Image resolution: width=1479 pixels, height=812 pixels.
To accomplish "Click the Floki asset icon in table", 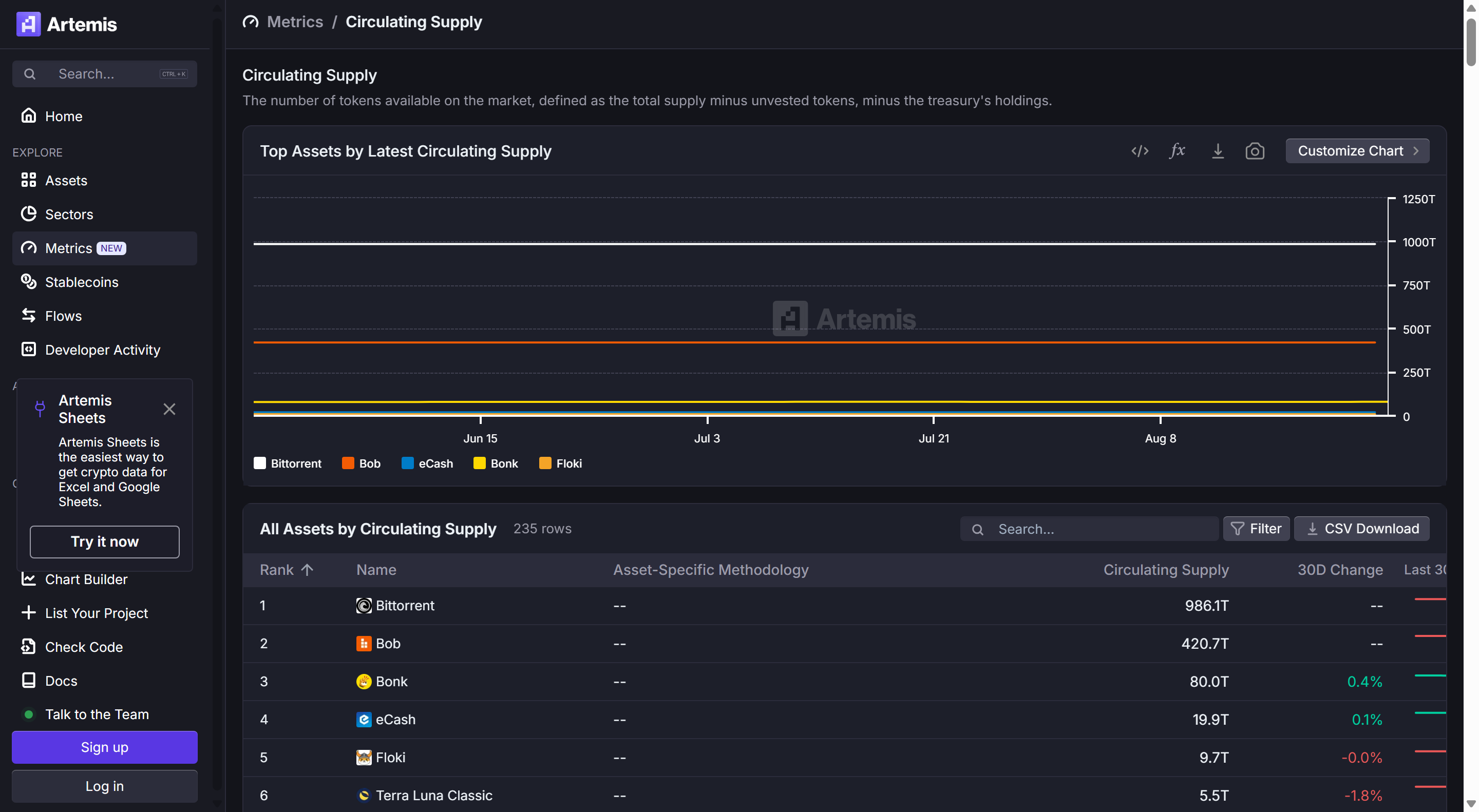I will [x=364, y=757].
